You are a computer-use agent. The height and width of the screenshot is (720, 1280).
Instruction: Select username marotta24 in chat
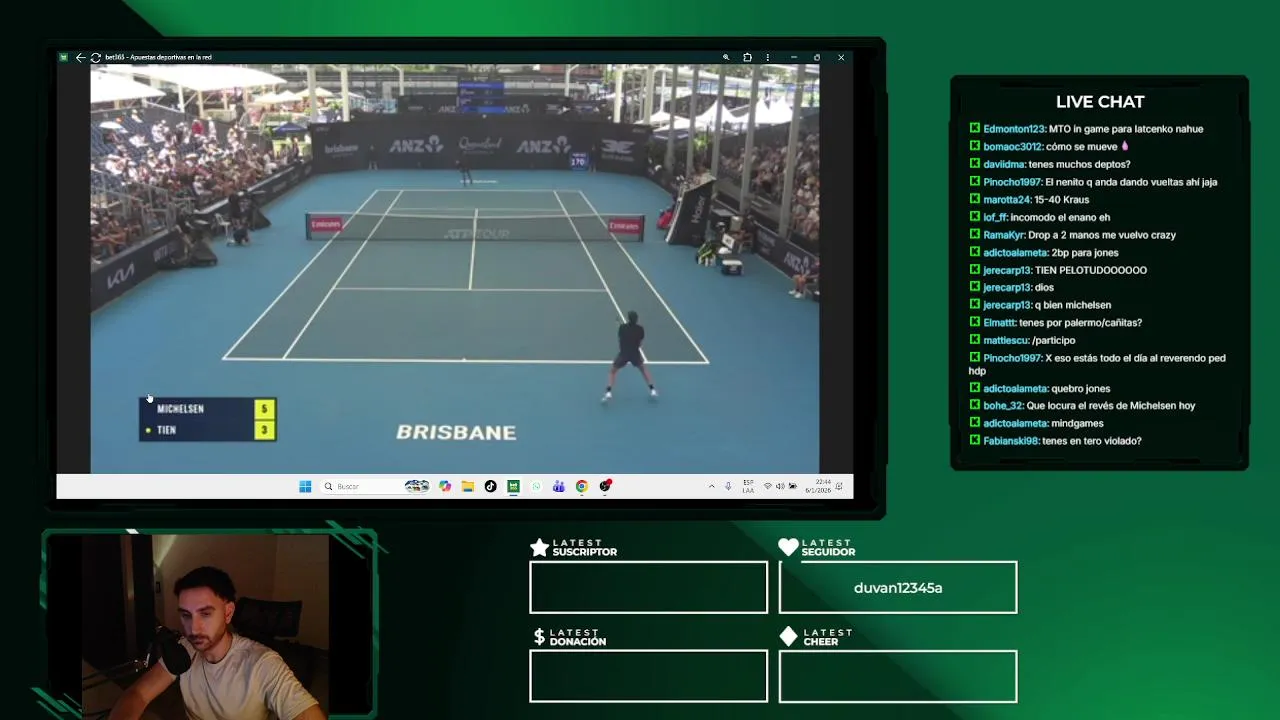(1007, 200)
